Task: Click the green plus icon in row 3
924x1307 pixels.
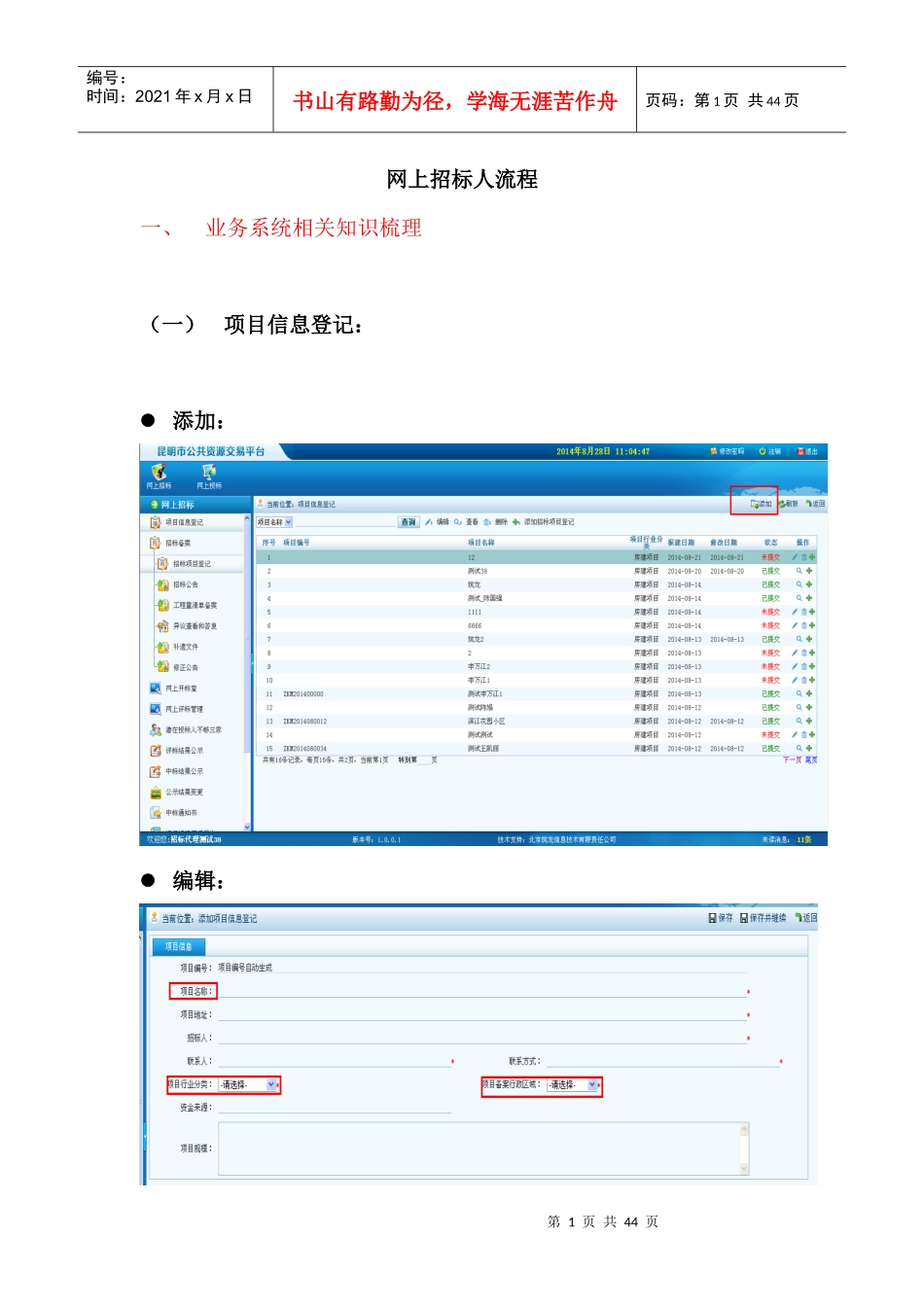Action: coord(808,584)
